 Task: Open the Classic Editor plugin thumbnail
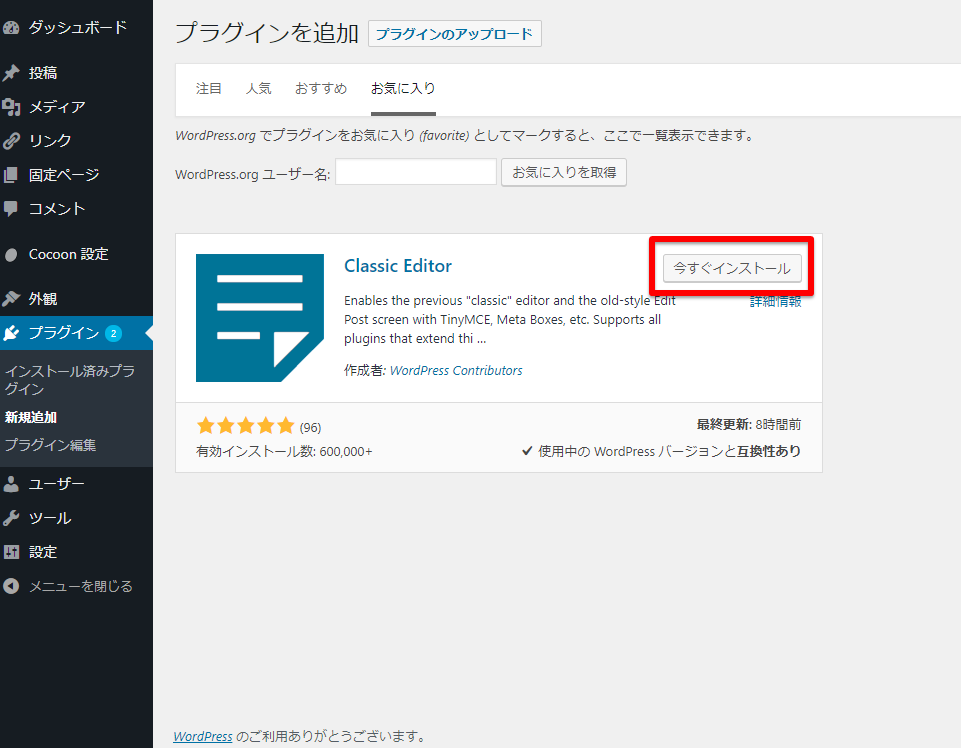[260, 318]
